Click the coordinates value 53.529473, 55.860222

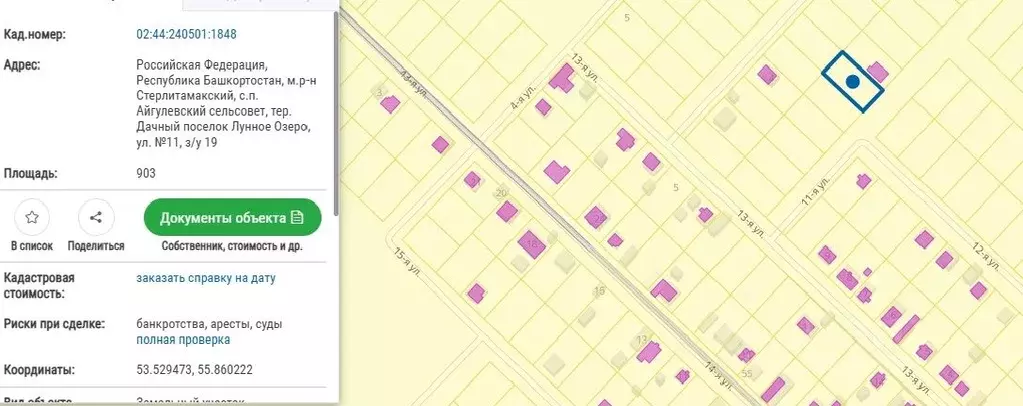click(x=194, y=370)
